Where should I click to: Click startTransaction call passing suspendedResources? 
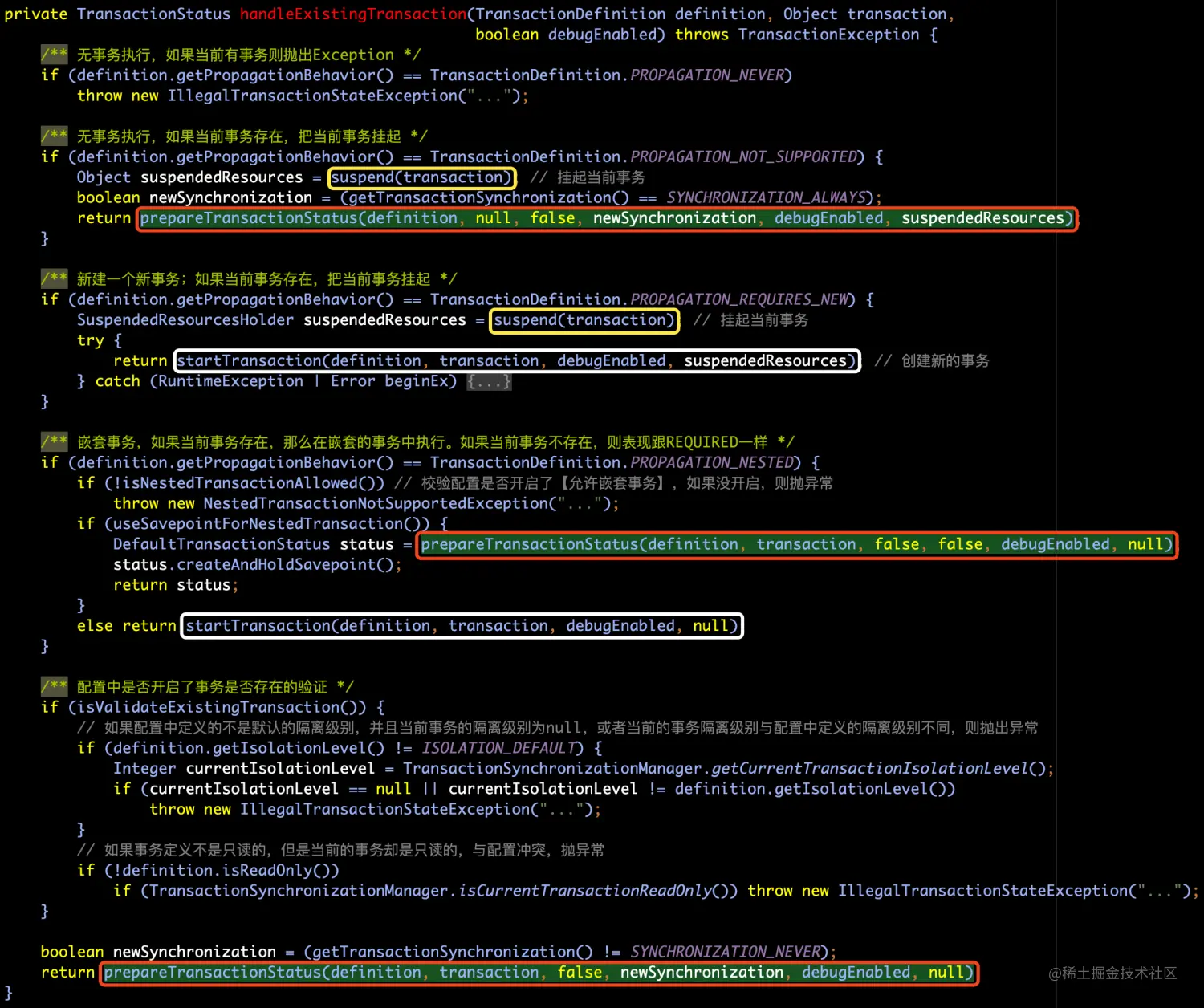[517, 361]
